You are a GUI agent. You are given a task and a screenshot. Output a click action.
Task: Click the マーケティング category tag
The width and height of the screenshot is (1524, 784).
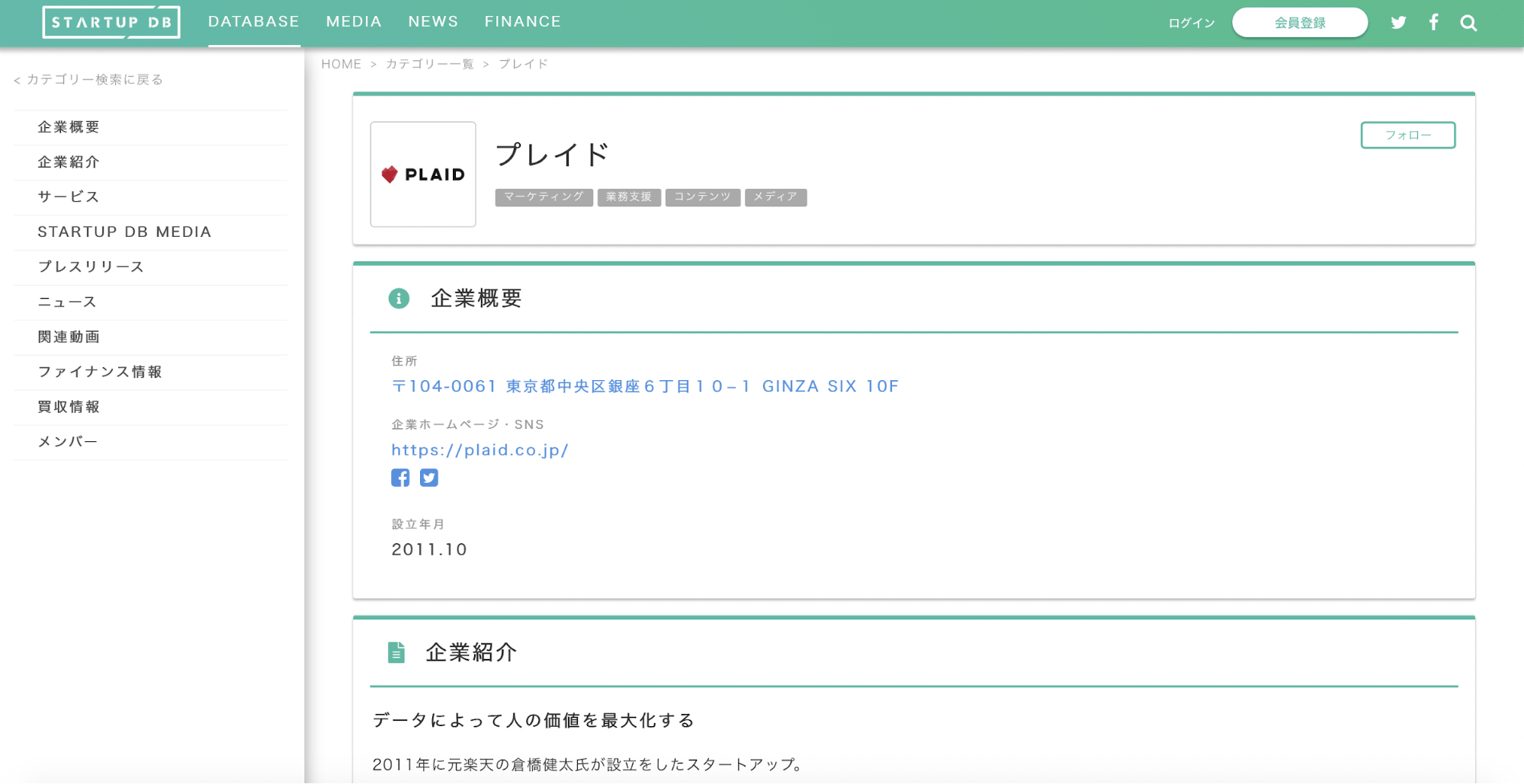[544, 197]
